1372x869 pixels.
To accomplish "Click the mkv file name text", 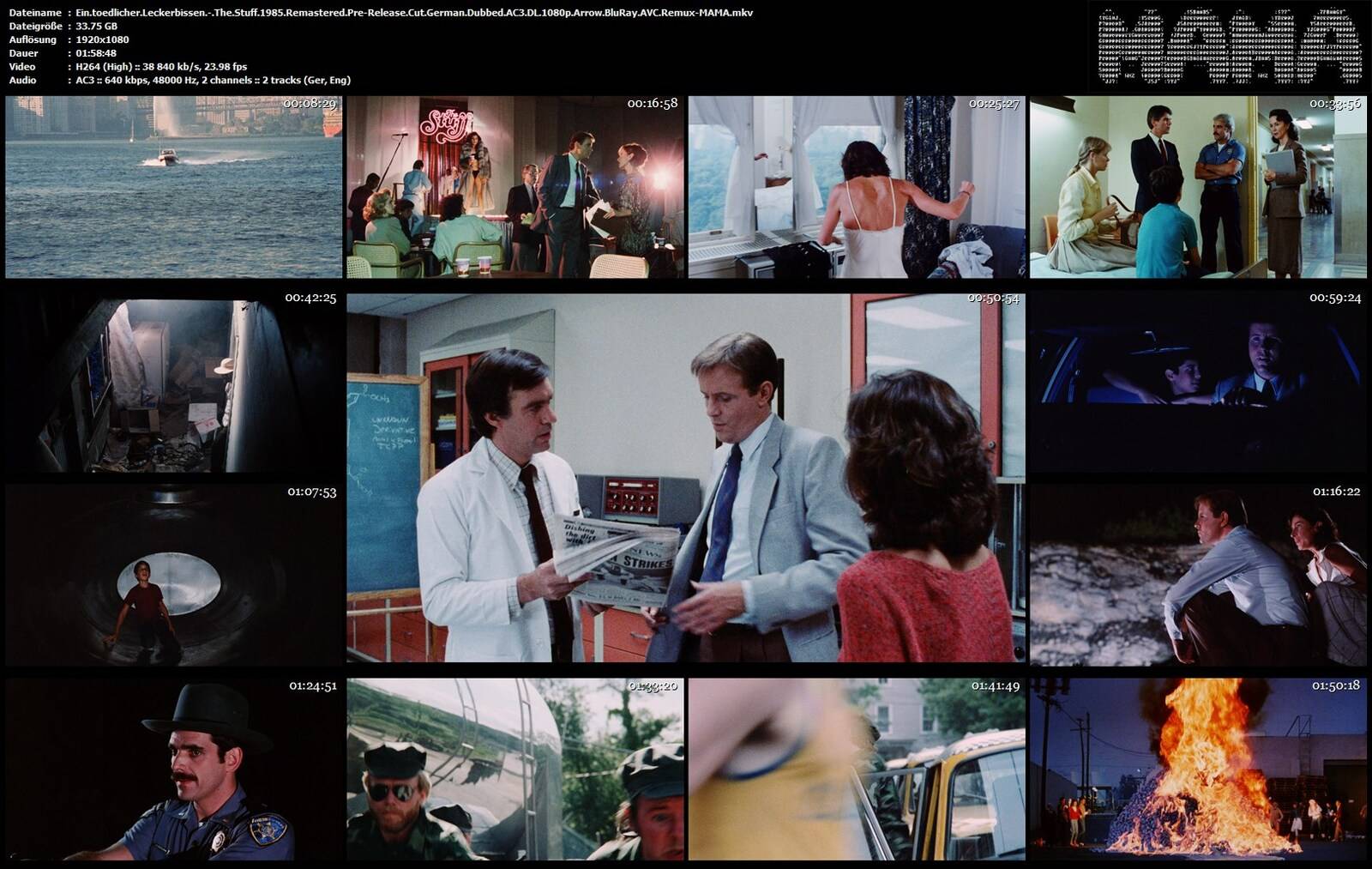I will coord(415,13).
